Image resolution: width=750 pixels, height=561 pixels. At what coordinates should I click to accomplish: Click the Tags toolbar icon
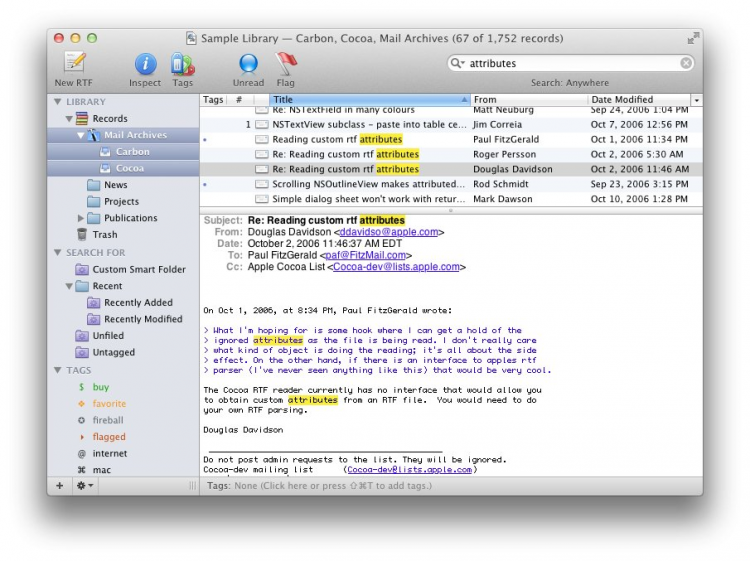[182, 64]
